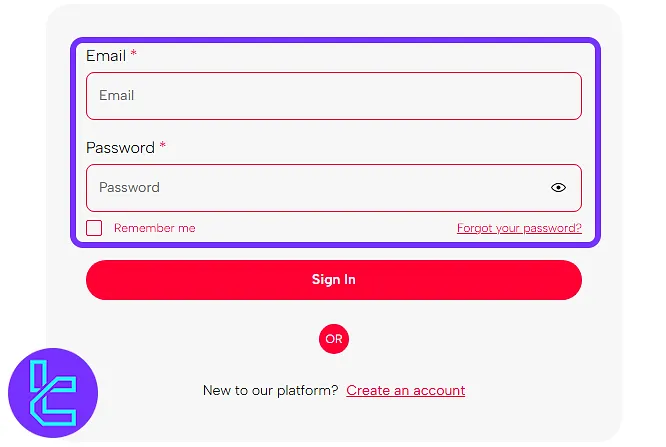Click the "Password" field label
Image resolution: width=666 pixels, height=447 pixels.
tap(120, 148)
